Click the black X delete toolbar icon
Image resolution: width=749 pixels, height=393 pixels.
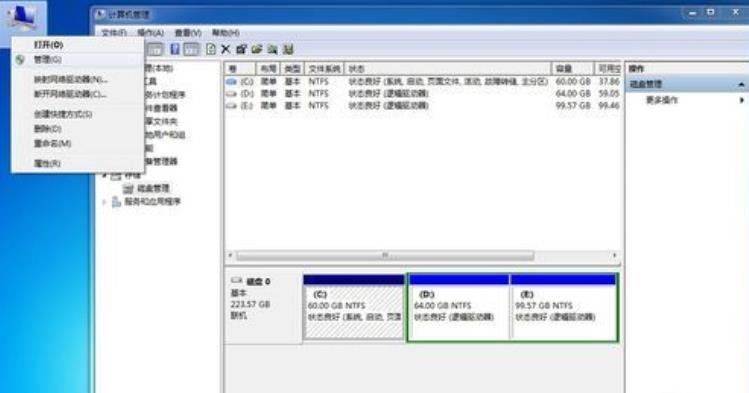pos(225,49)
